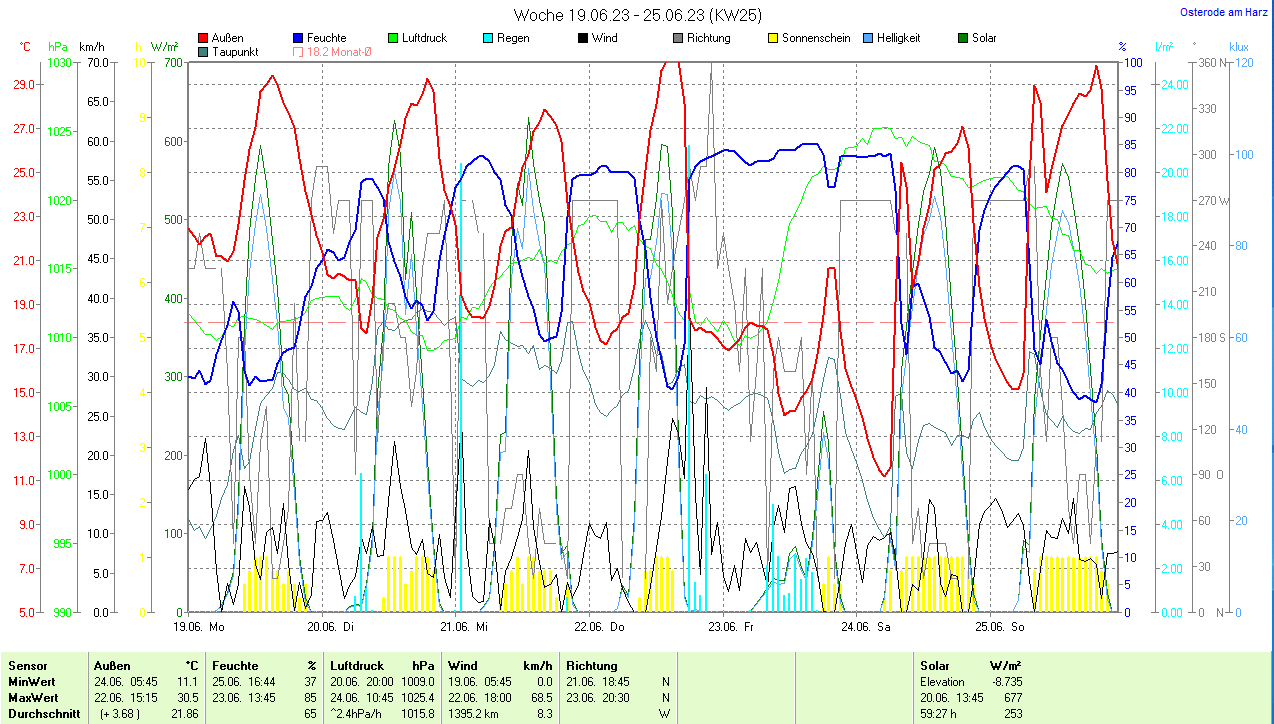This screenshot has height=724, width=1274.
Task: Click the Taupunkt legend swatch
Action: [x=204, y=51]
